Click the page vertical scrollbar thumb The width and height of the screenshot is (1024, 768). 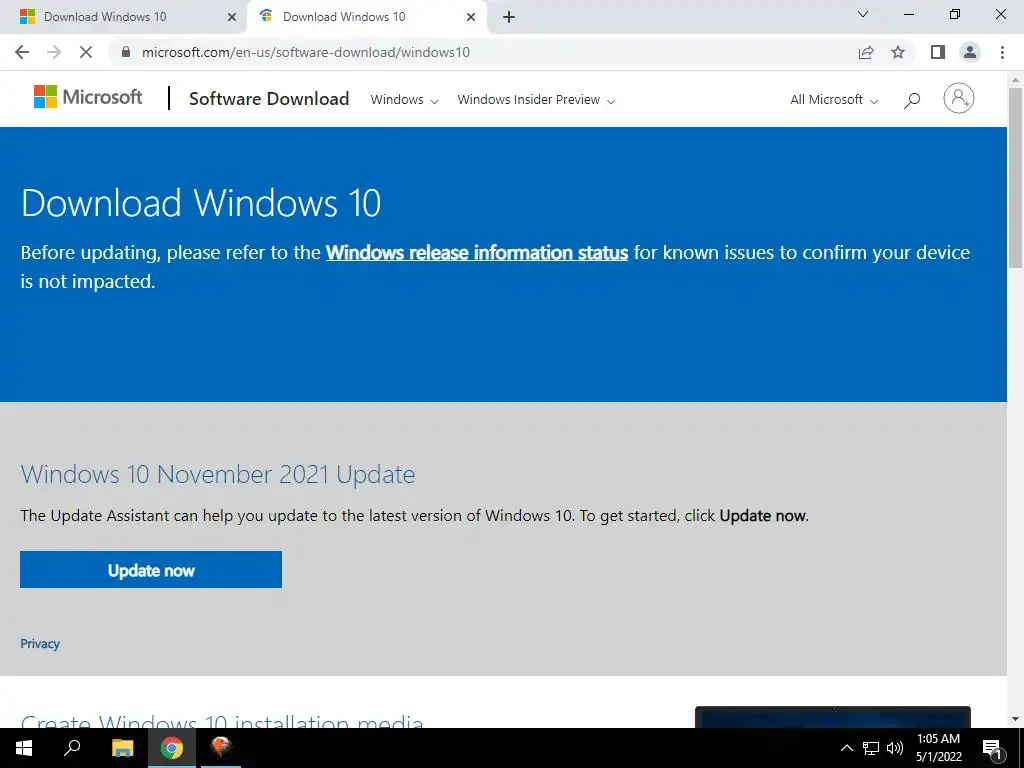[x=1015, y=176]
